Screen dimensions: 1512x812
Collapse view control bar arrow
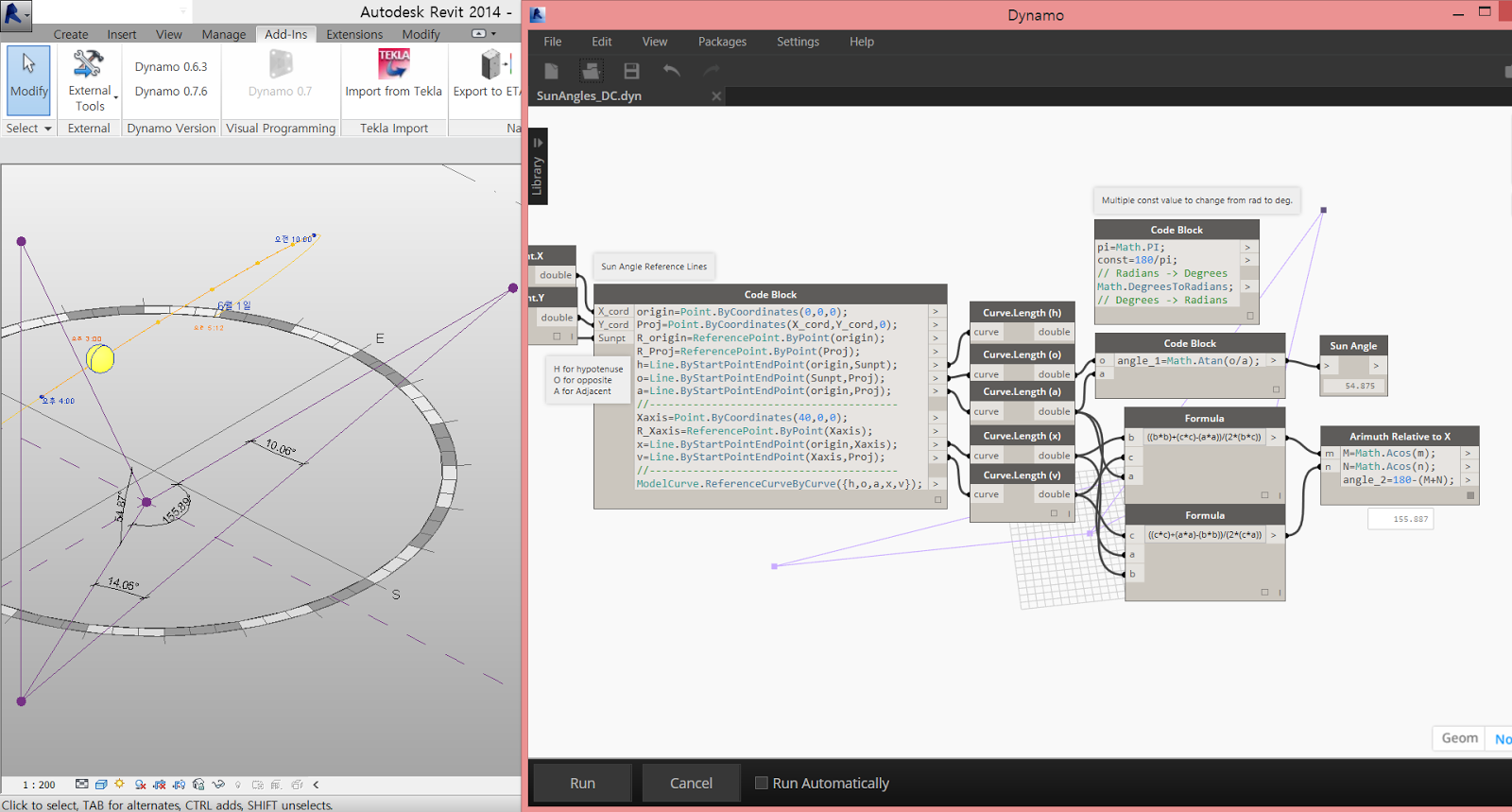coord(316,785)
